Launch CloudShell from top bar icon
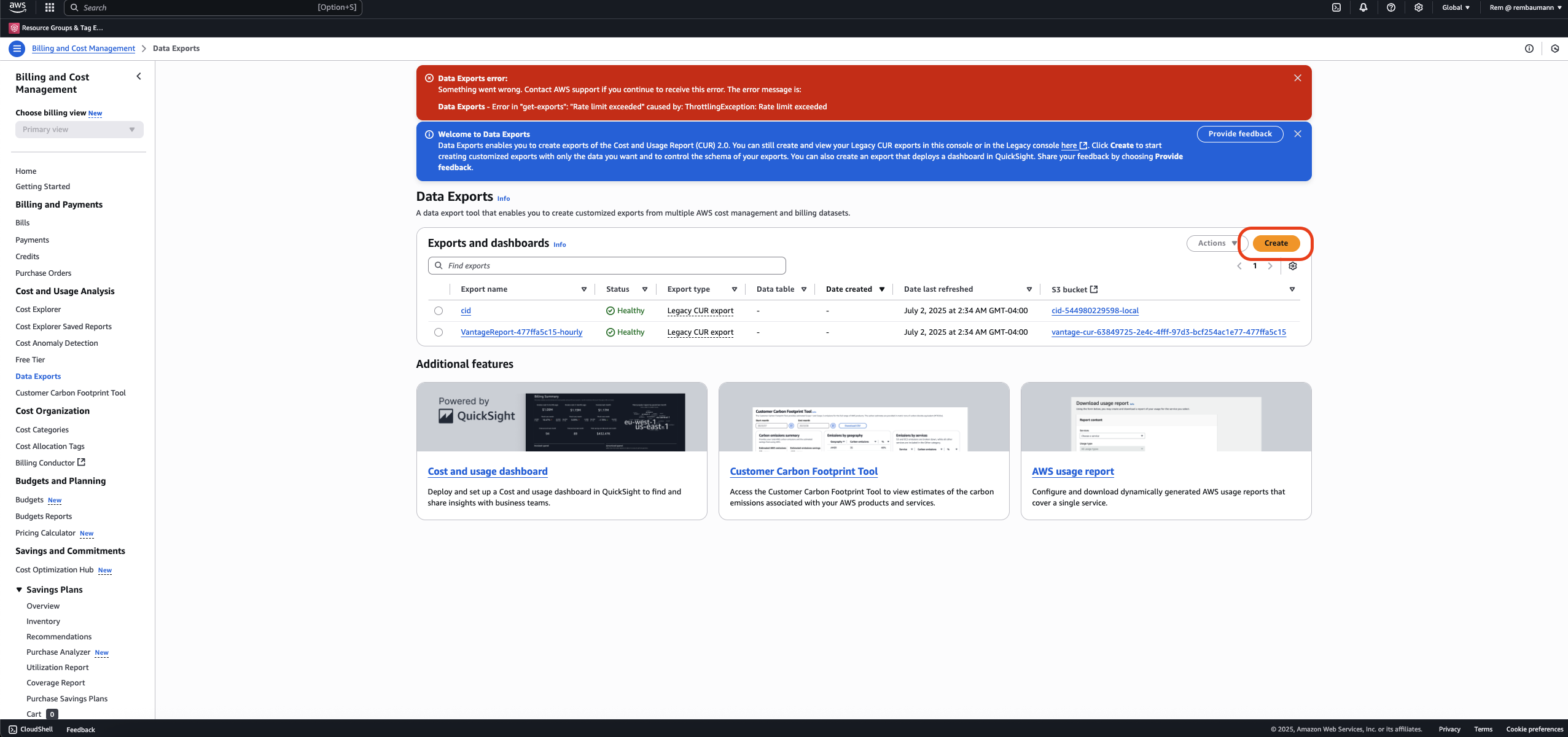 click(1336, 7)
